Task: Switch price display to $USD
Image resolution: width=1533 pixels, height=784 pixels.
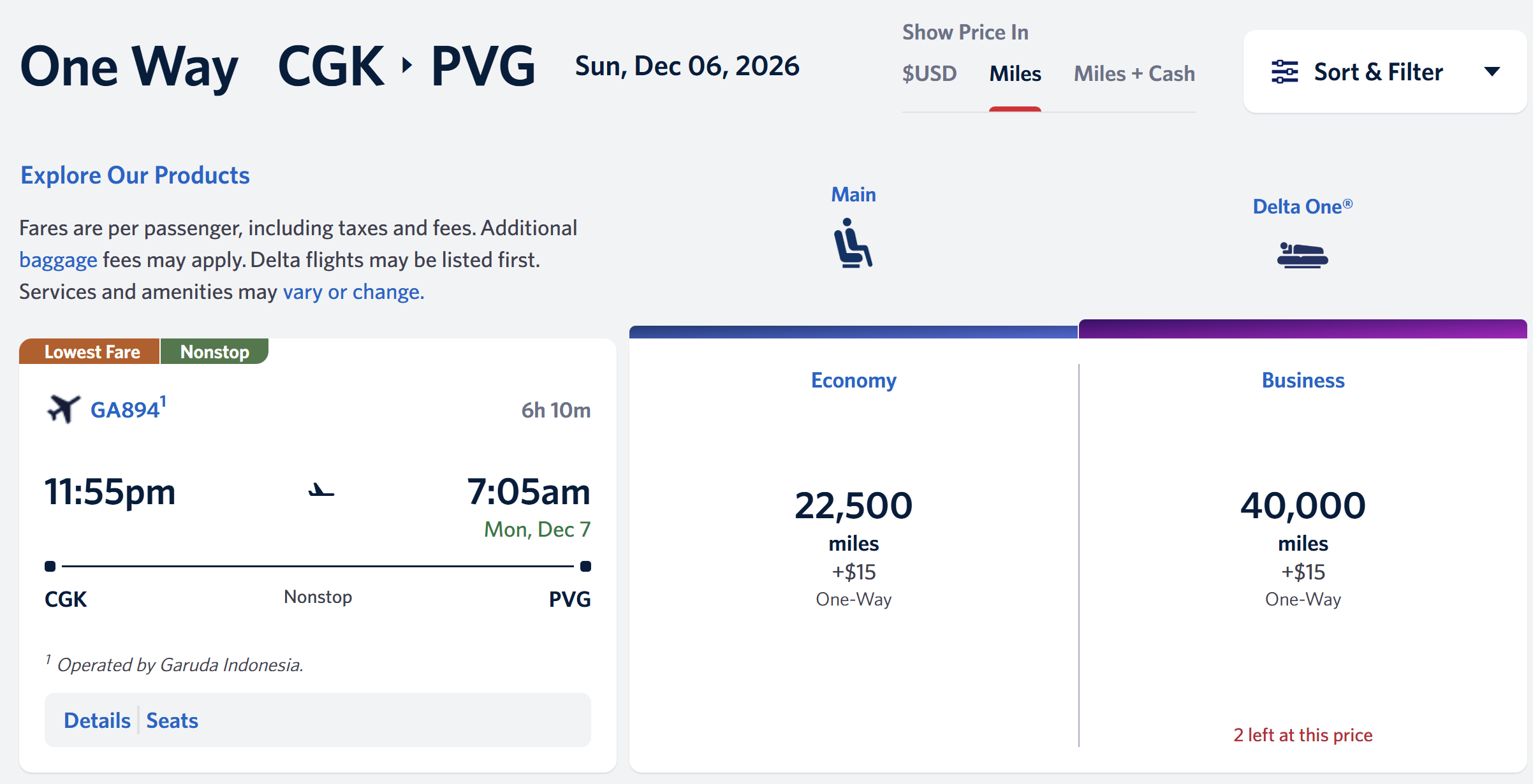Action: (929, 73)
